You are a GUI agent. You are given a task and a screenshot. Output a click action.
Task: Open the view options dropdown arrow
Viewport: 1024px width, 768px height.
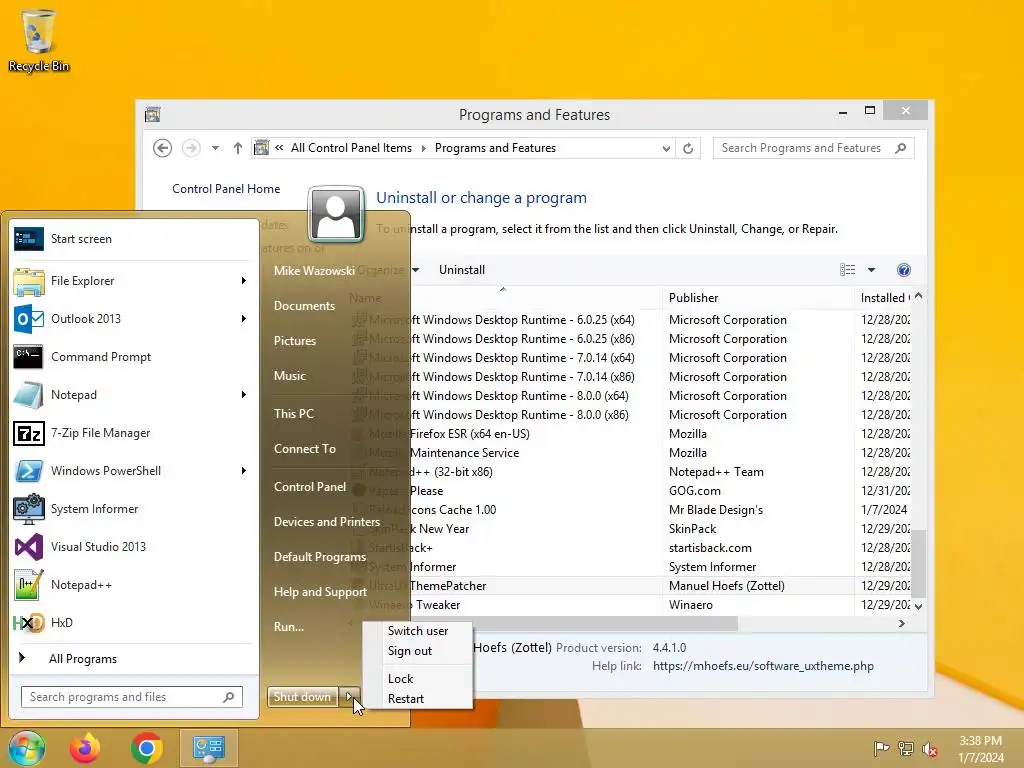pos(871,270)
